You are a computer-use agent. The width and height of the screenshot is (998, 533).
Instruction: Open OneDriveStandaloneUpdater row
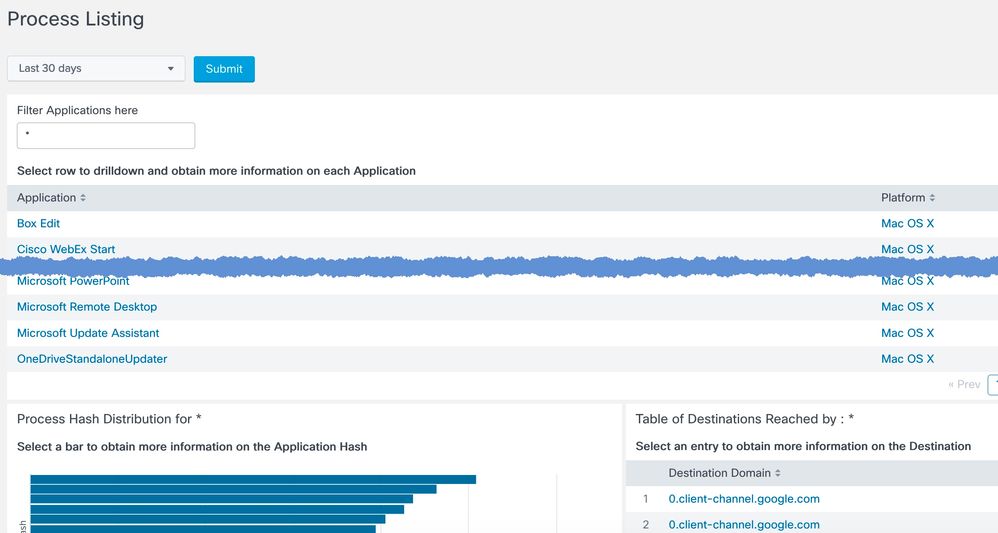[x=92, y=359]
